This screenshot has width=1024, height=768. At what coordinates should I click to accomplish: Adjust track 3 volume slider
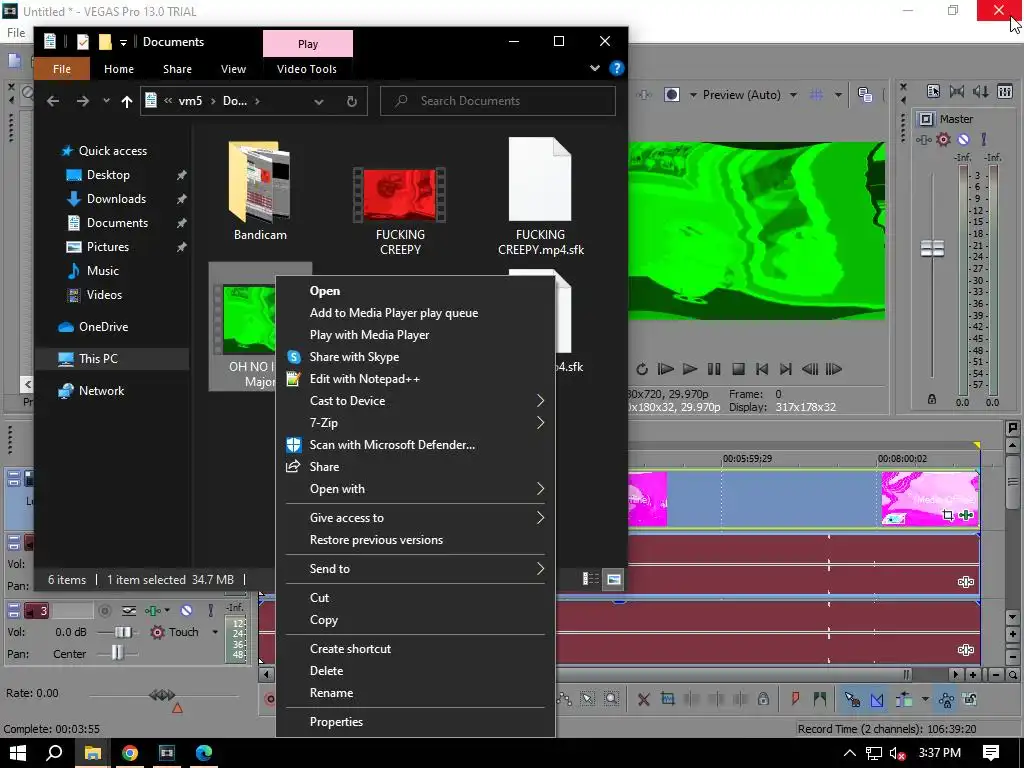[x=123, y=632]
